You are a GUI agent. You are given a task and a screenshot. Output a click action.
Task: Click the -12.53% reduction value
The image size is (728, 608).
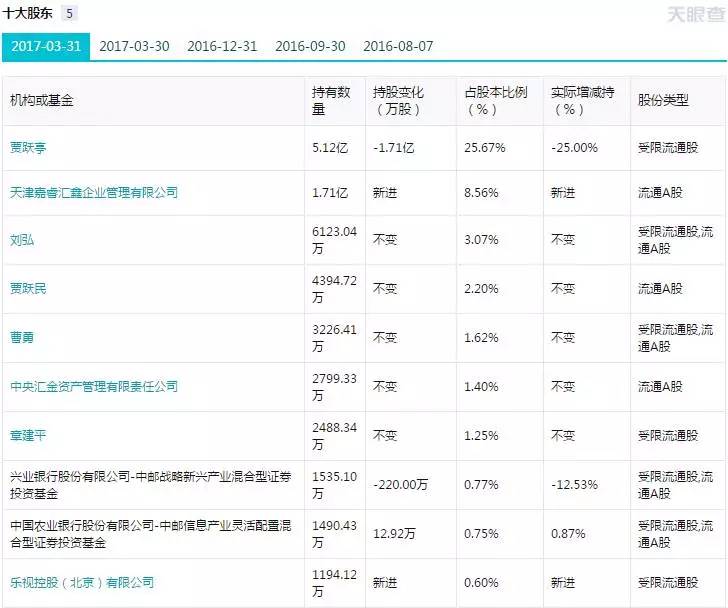pos(574,485)
